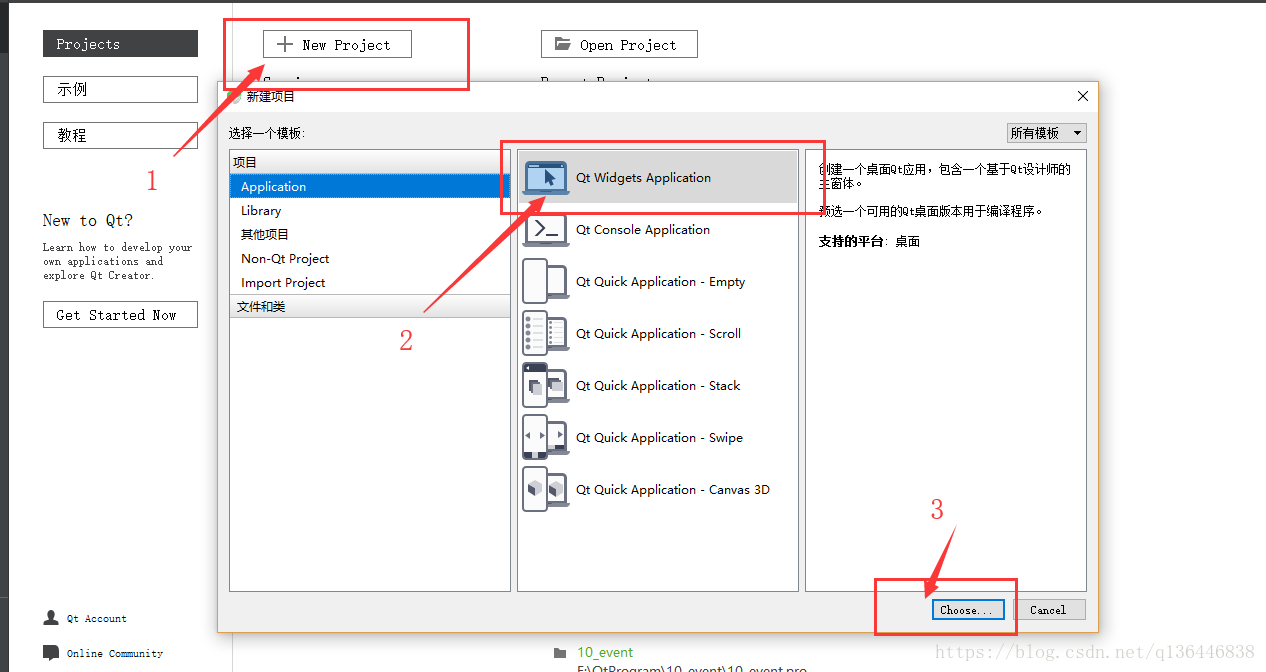Click the 项目 section header
The height and width of the screenshot is (672, 1266).
click(370, 162)
